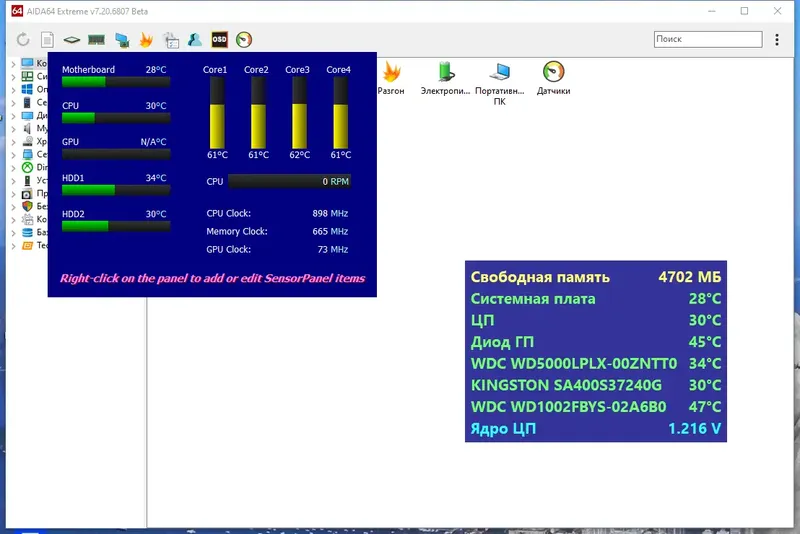The height and width of the screenshot is (534, 800).
Task: Click the 'Ядро ЦП' voltage row
Action: click(x=596, y=428)
